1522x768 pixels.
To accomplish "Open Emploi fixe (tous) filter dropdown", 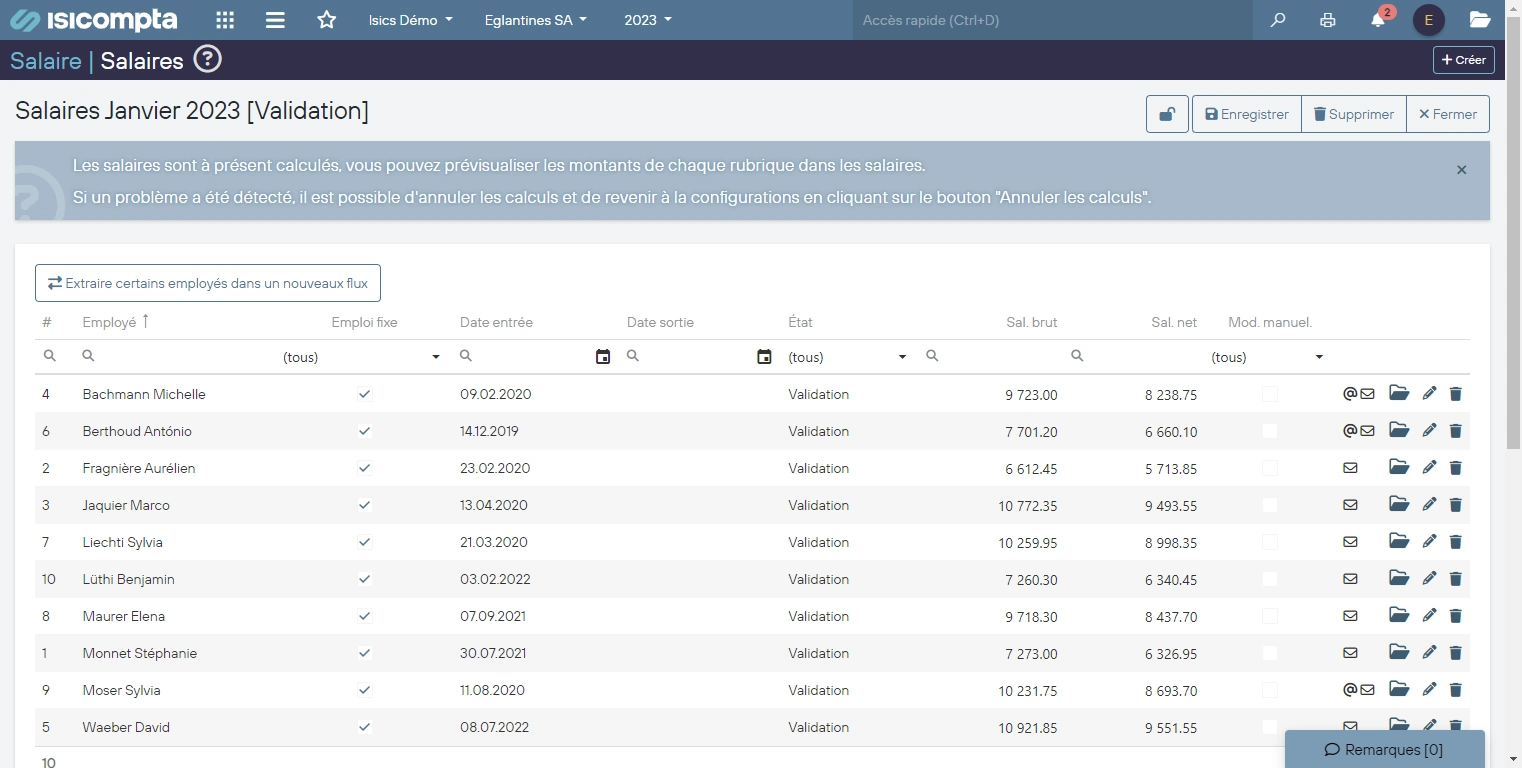I will [362, 357].
